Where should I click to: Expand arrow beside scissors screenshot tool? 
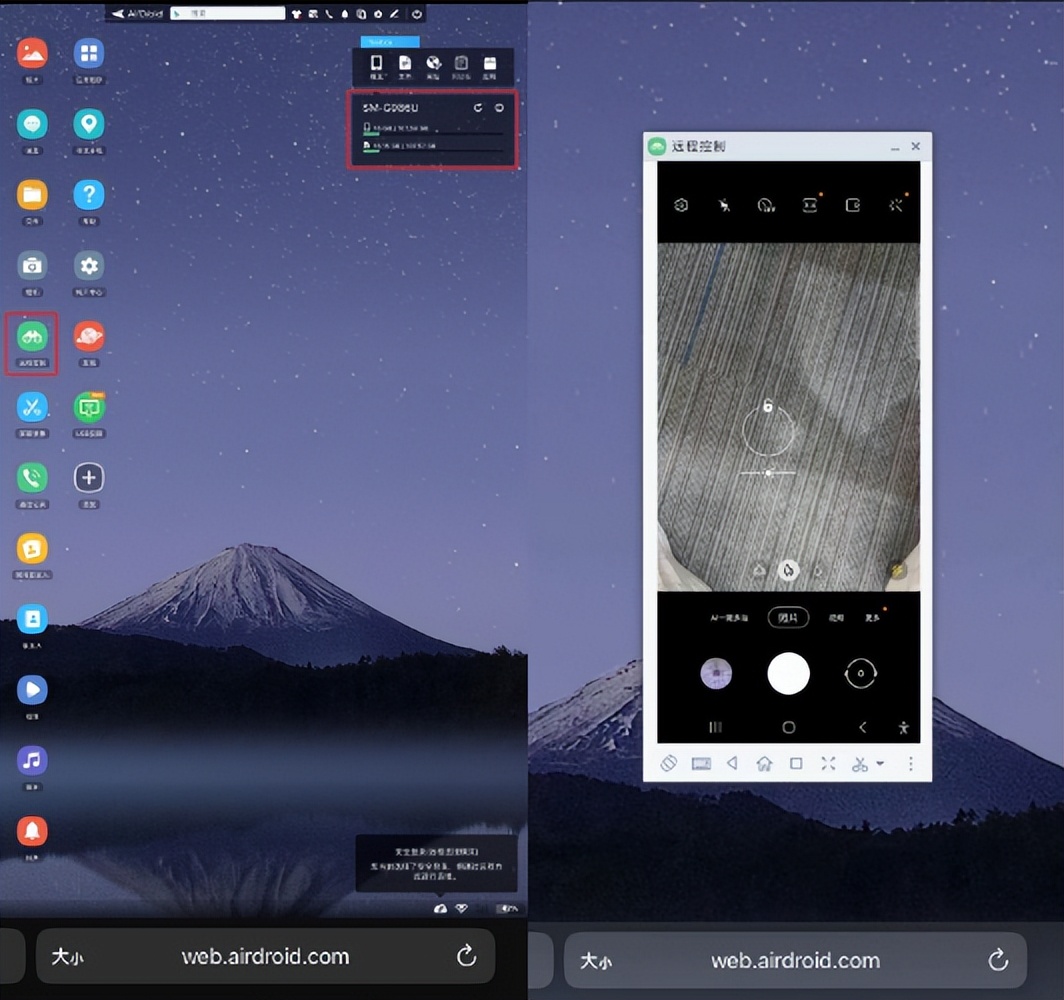point(880,764)
